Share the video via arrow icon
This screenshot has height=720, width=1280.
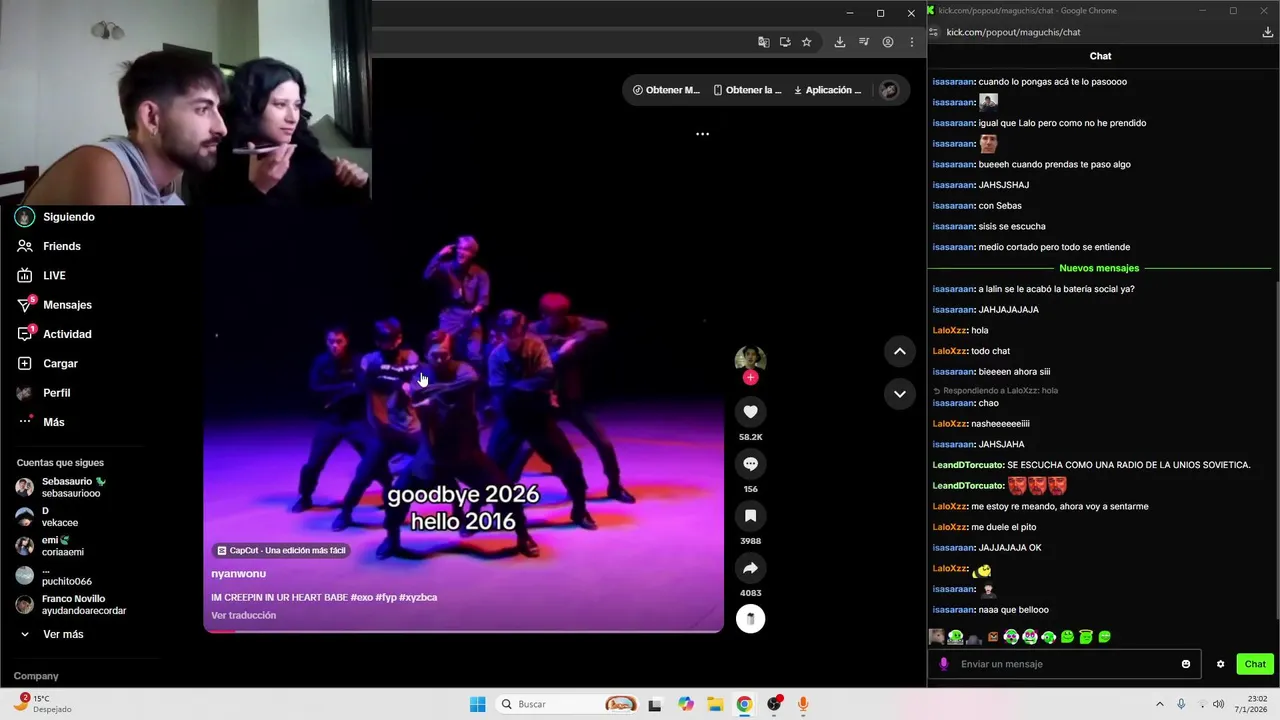(750, 568)
